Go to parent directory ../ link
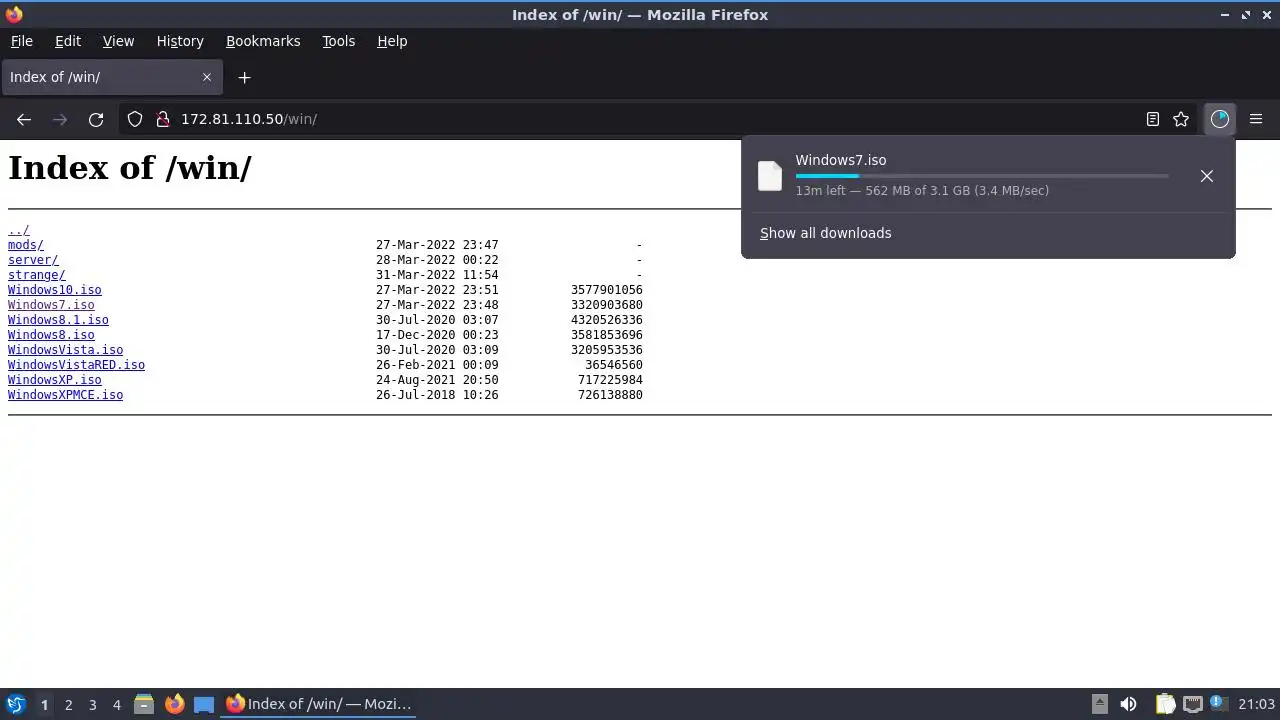This screenshot has width=1280, height=720. coord(18,230)
